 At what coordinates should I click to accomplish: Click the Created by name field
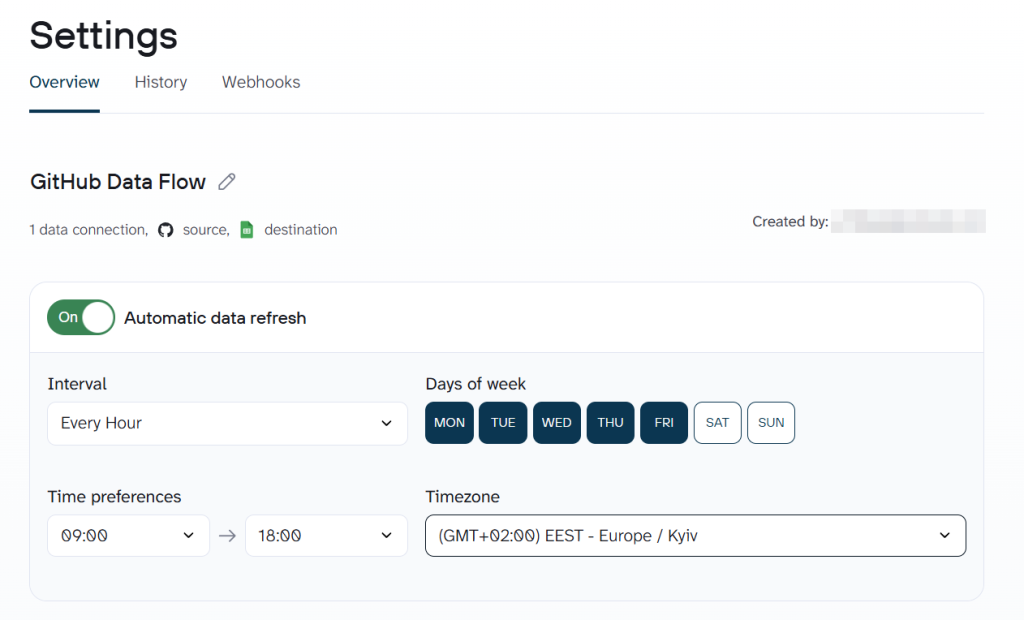pyautogui.click(x=908, y=221)
